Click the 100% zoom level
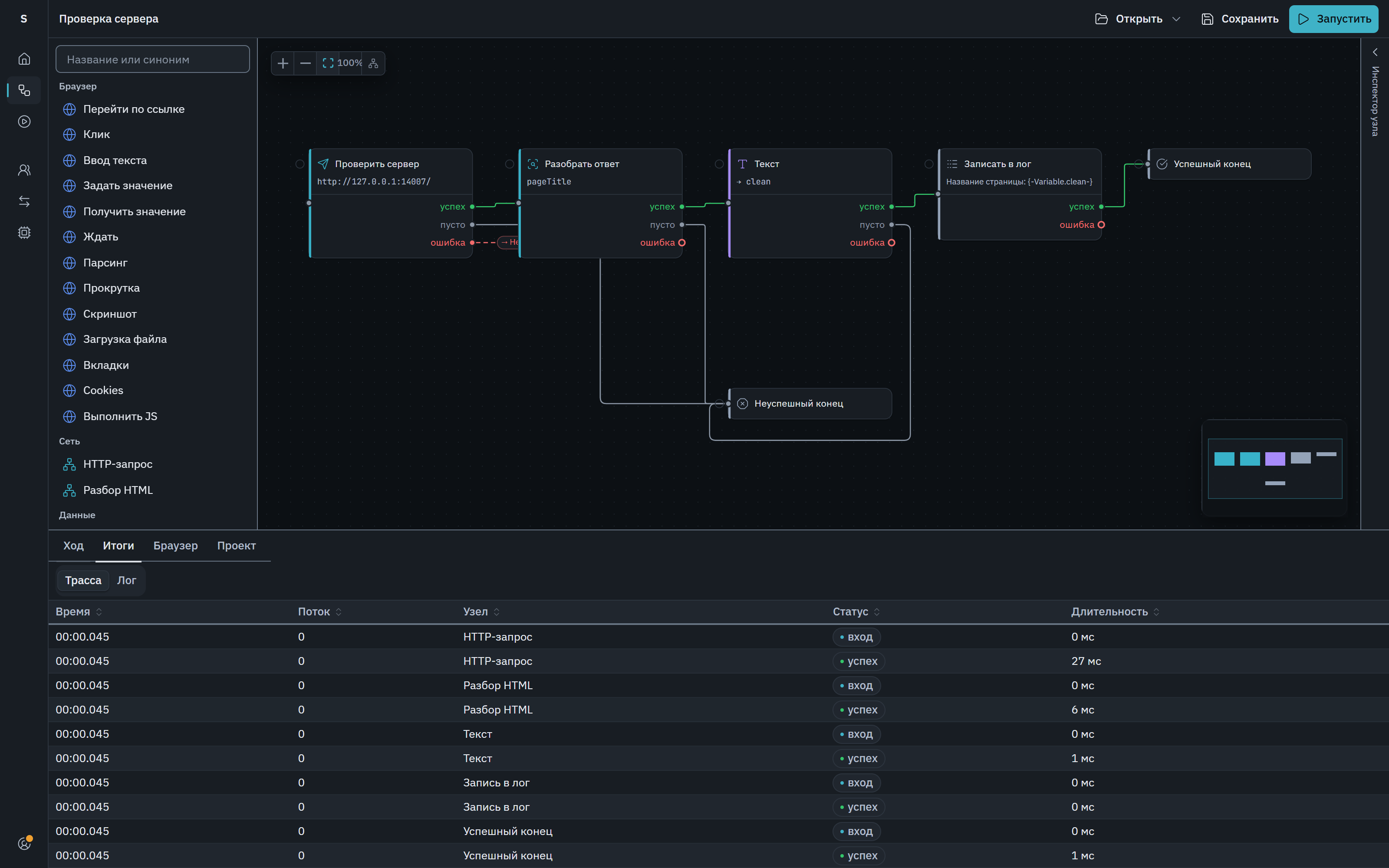This screenshot has width=1389, height=868. [349, 63]
